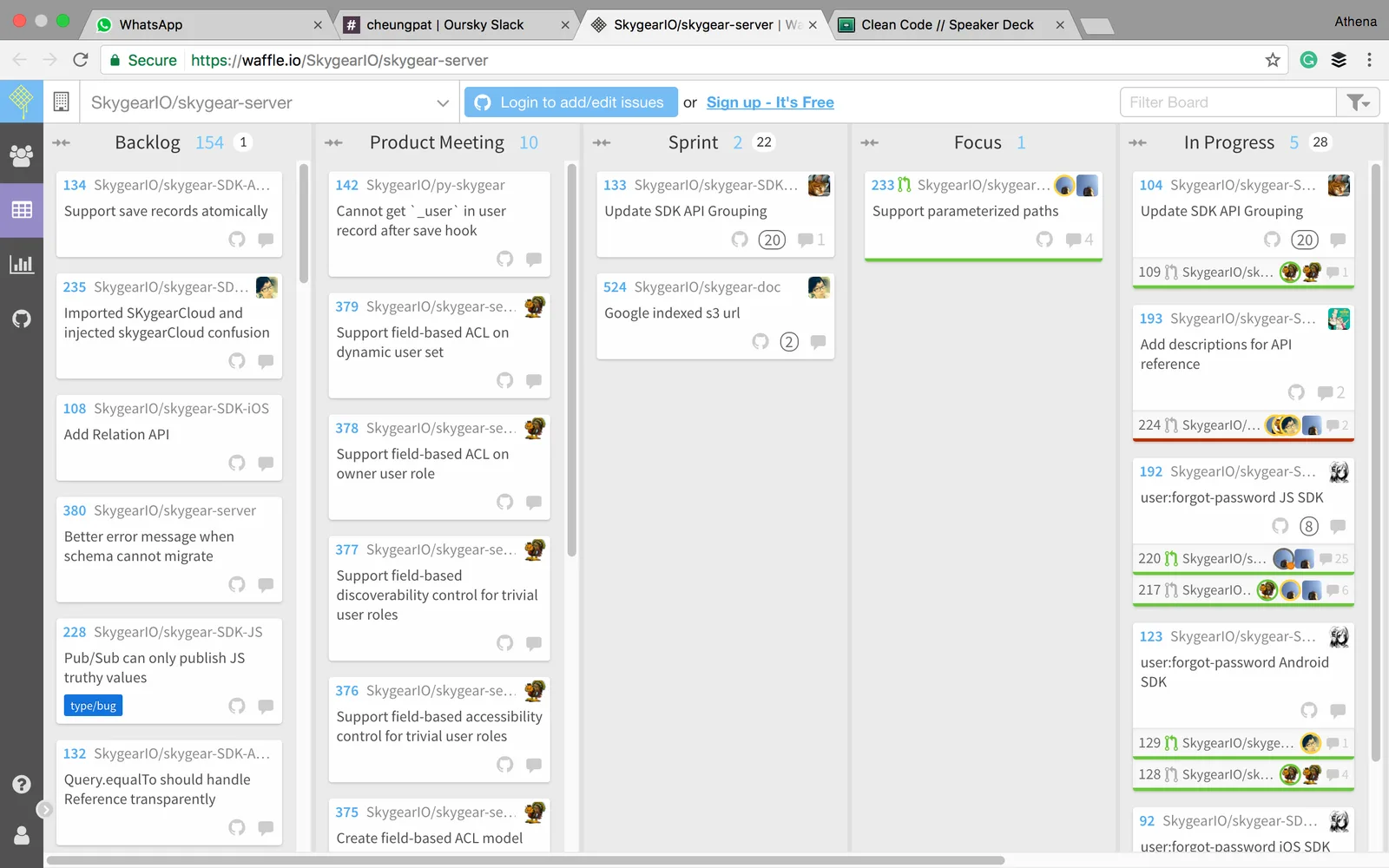Open the help question mark icon
The width and height of the screenshot is (1389, 868).
pyautogui.click(x=22, y=784)
